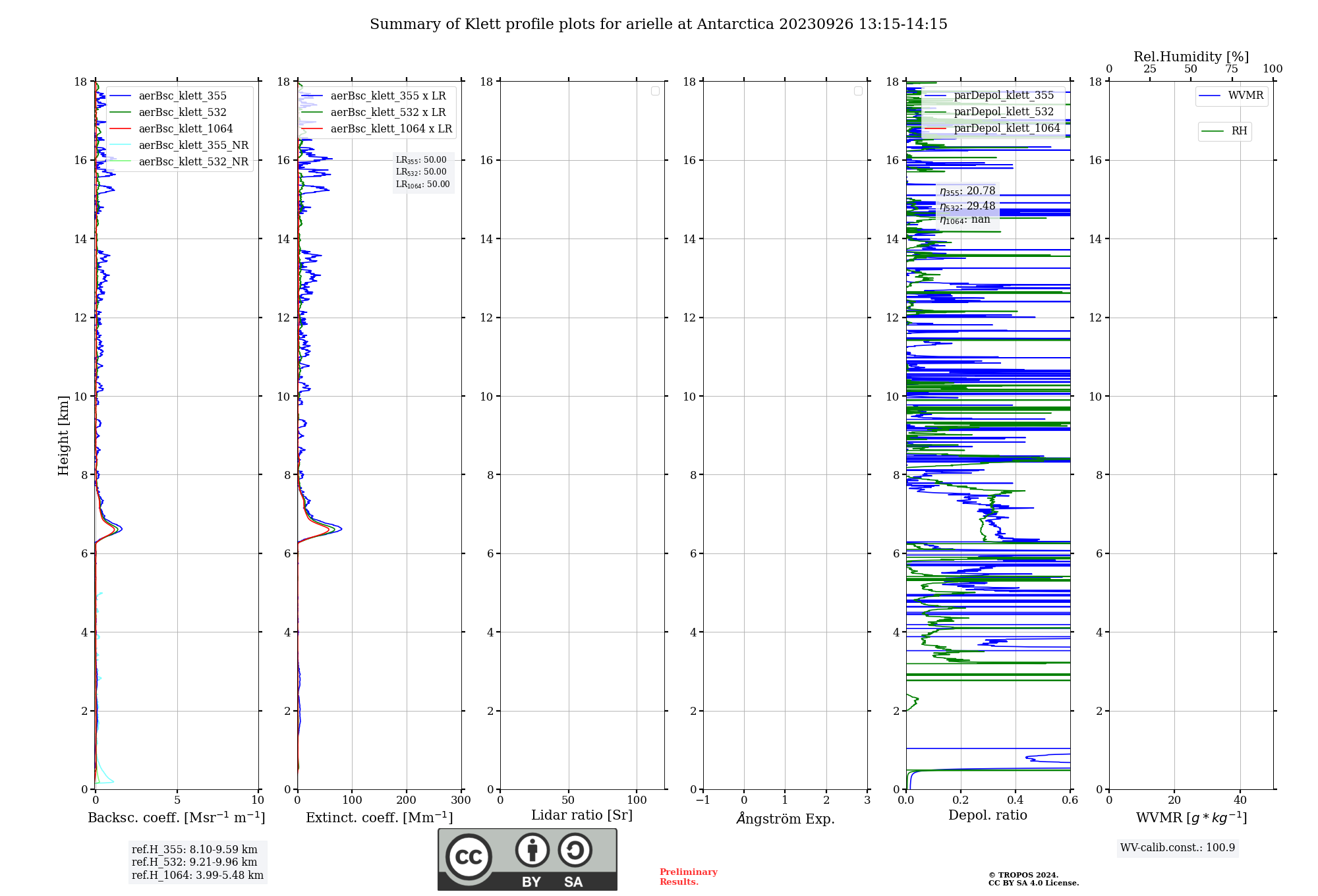The height and width of the screenshot is (896, 1318).
Task: Click the Lidar ratio [Sr] axis label
Action: 582,816
